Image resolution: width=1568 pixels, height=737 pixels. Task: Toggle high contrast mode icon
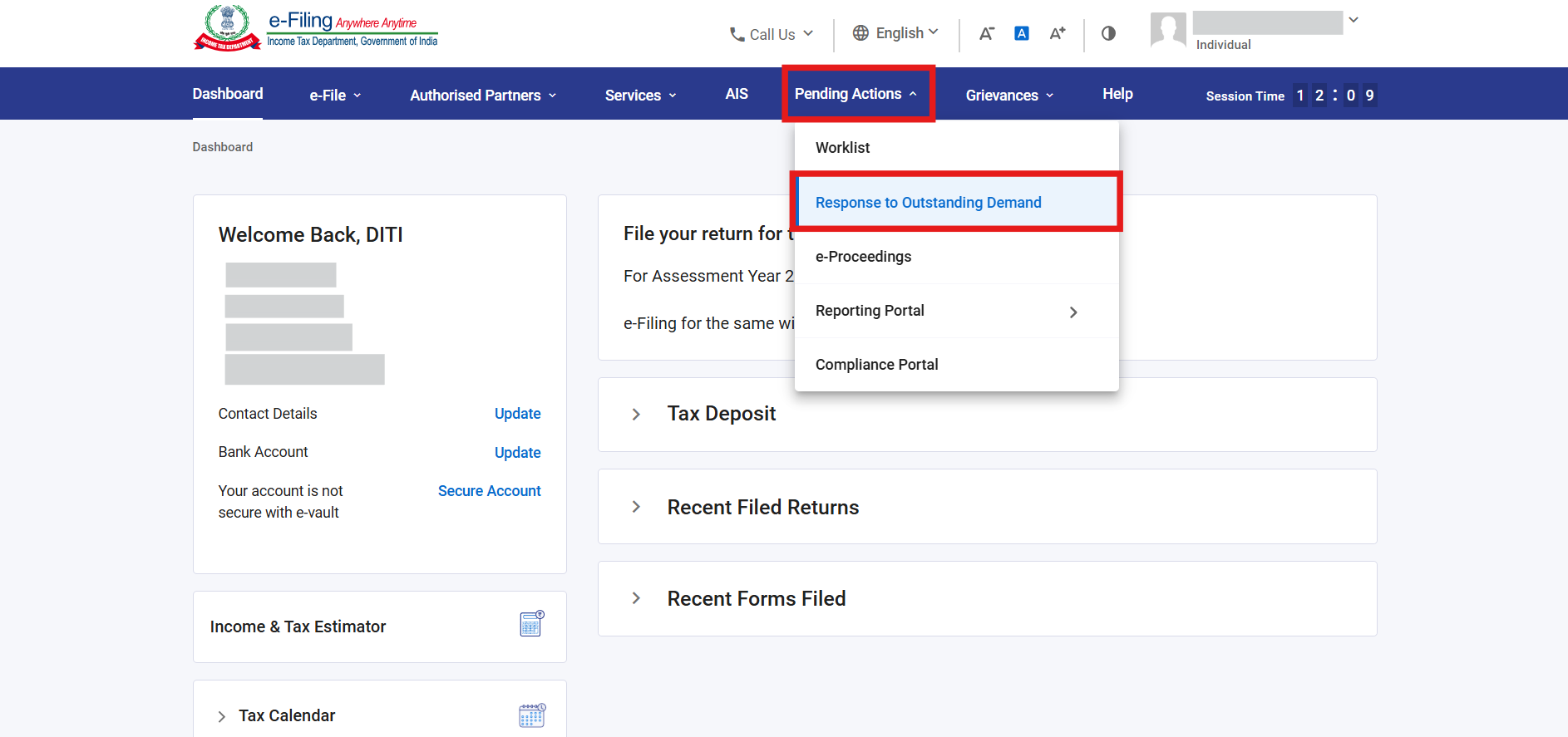1108,33
